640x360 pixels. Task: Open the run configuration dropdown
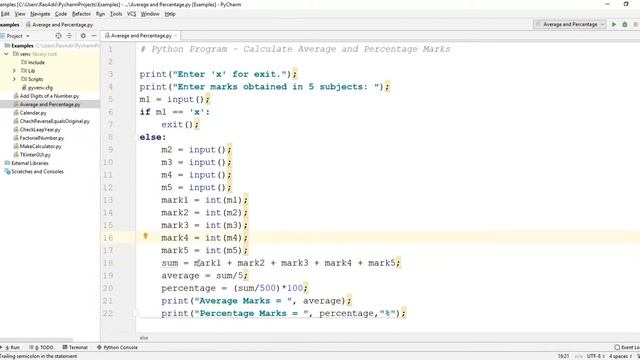pos(570,24)
